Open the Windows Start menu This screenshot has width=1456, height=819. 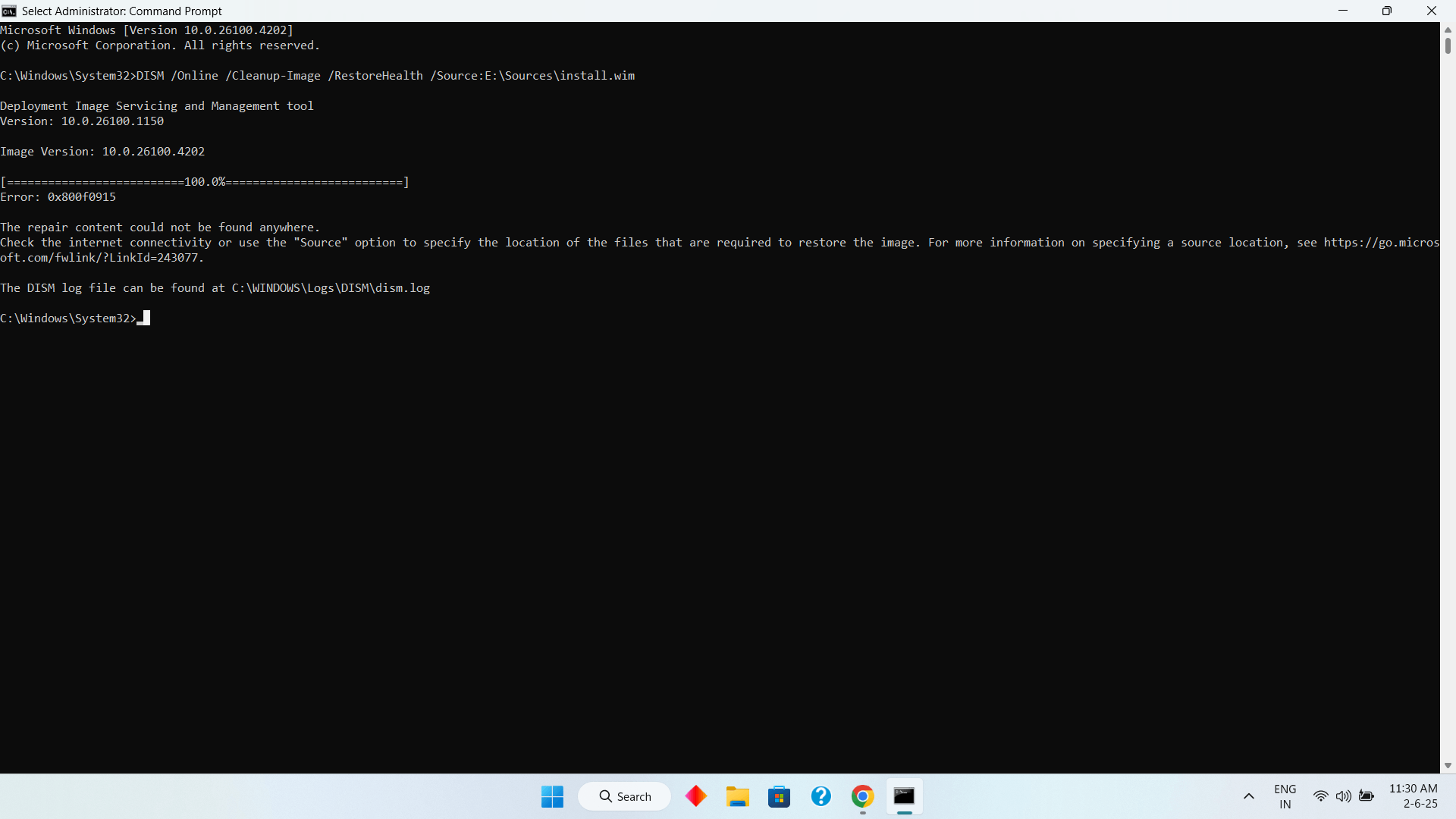coord(552,796)
